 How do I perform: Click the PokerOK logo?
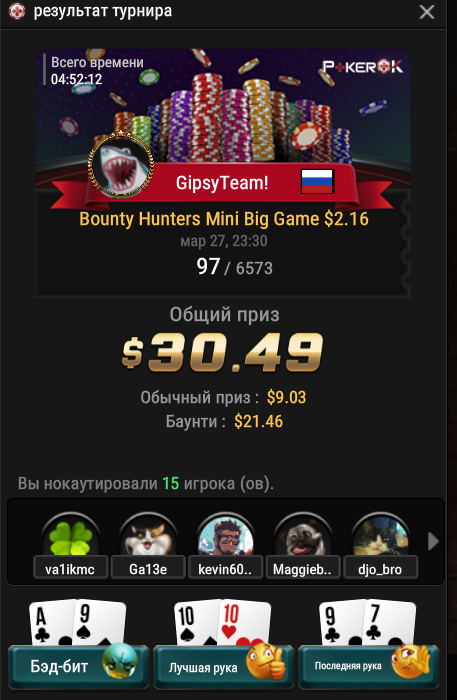click(x=362, y=67)
